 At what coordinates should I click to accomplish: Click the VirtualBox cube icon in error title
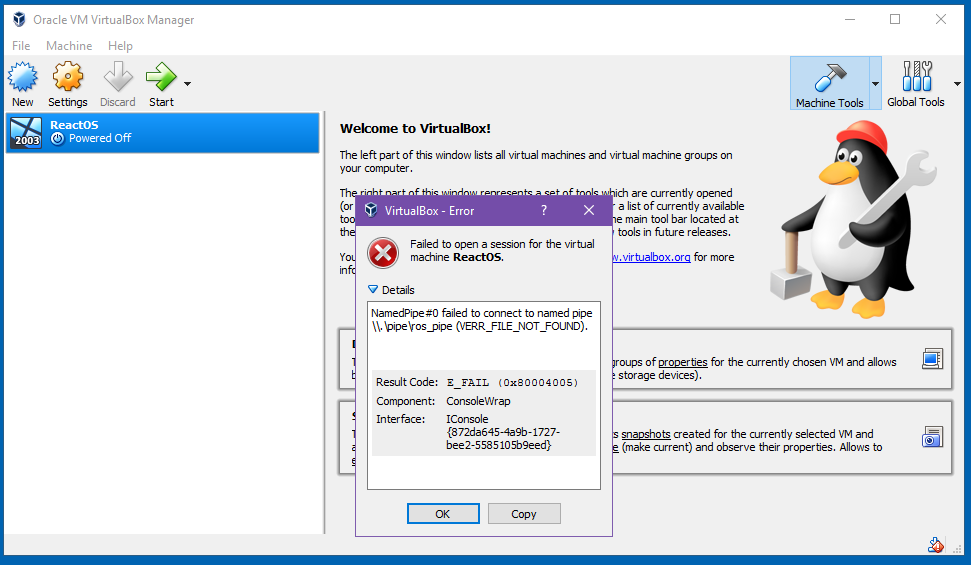click(x=371, y=210)
